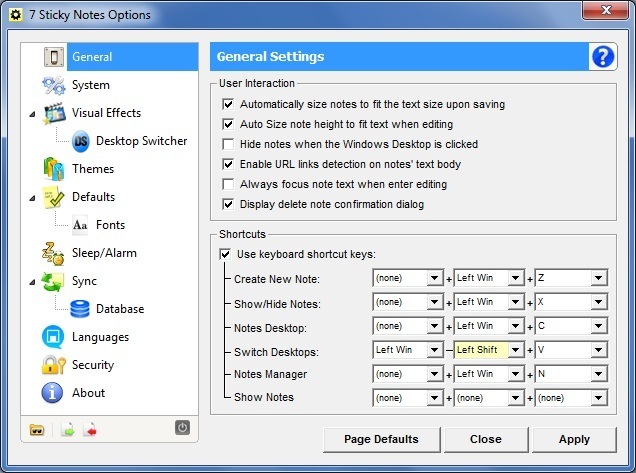Open Show Notes last (none) key dropdown
636x473 pixels.
[x=571, y=398]
